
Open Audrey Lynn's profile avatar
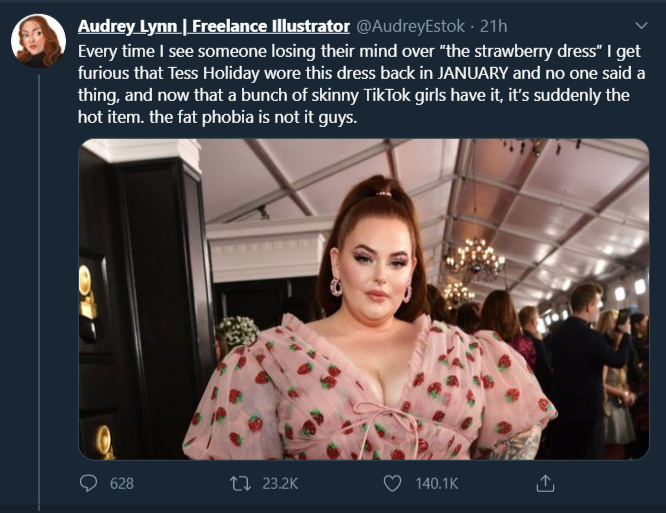[38, 41]
